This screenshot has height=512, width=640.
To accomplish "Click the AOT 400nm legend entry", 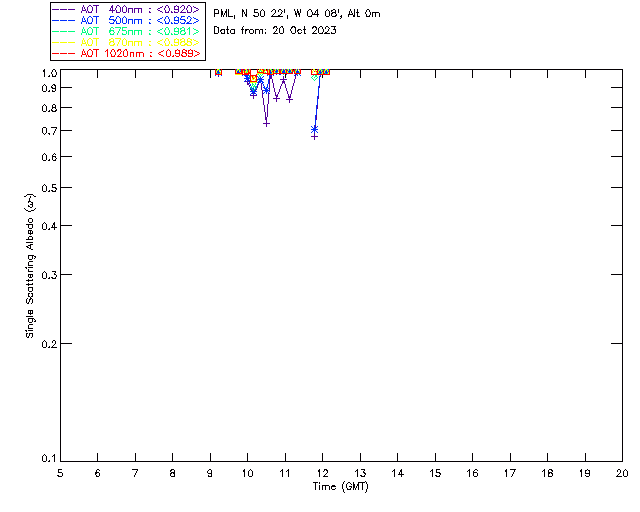I will 126,9.
